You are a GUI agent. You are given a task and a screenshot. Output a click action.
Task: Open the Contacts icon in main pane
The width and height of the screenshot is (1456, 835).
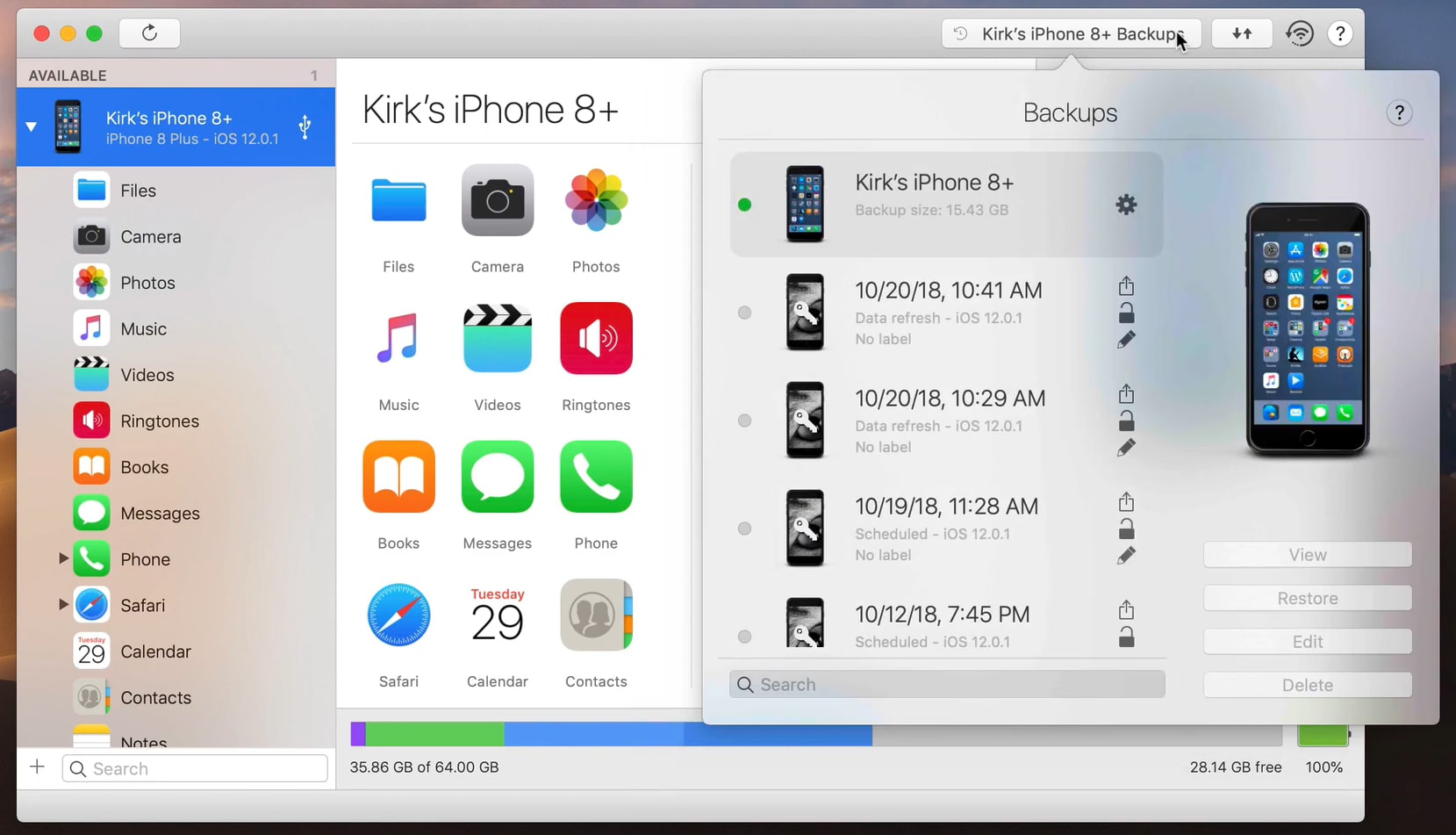(x=596, y=615)
